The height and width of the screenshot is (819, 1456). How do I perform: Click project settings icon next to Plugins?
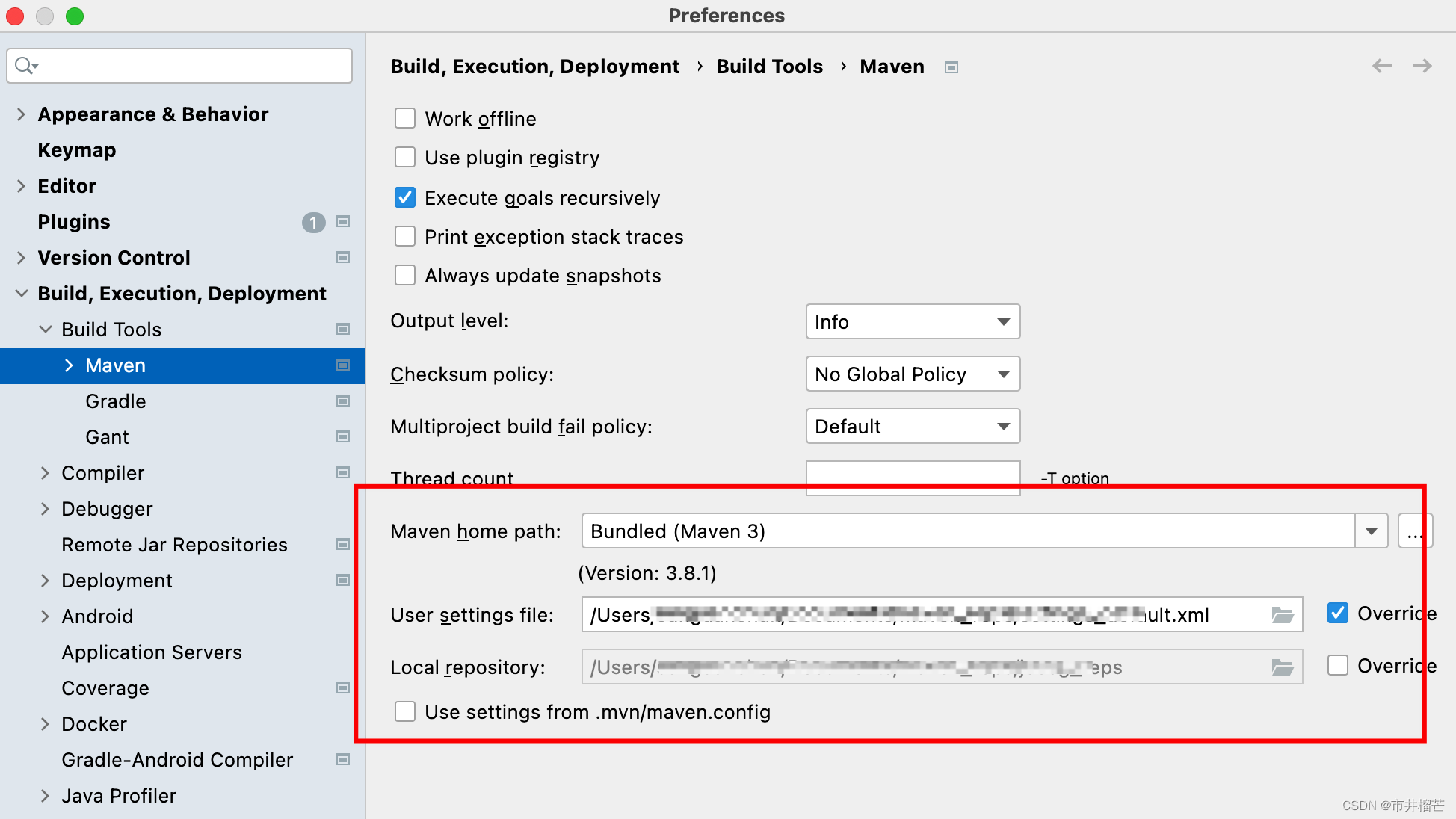tap(343, 221)
